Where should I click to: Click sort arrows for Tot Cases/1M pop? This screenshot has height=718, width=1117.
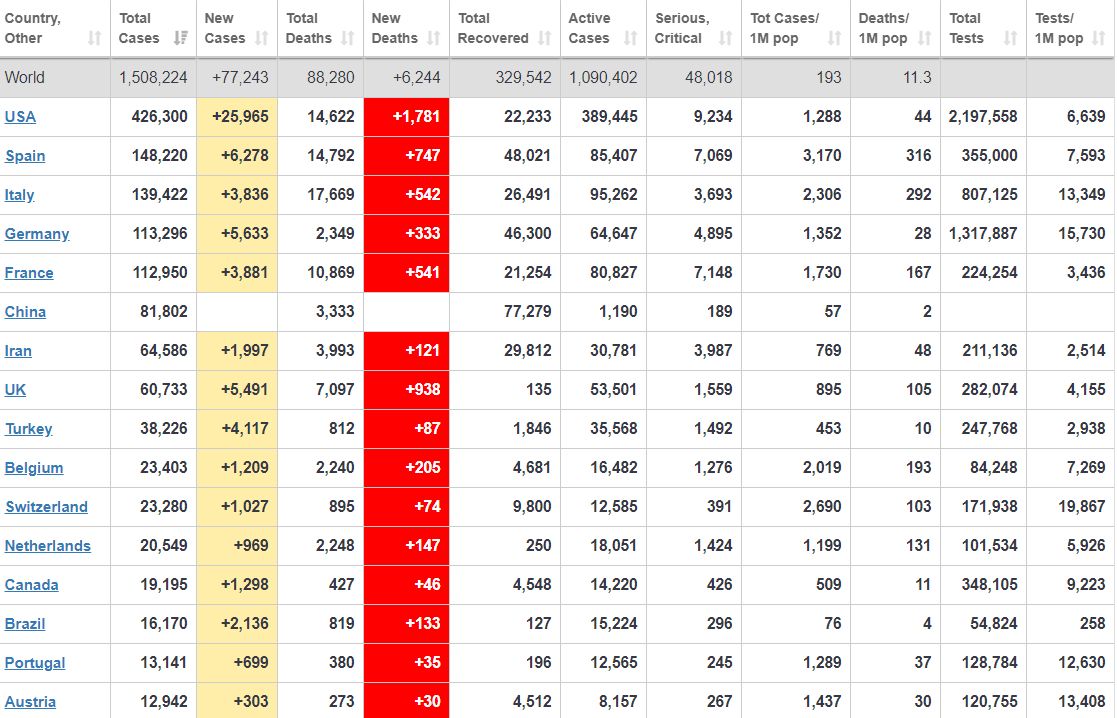(x=835, y=39)
